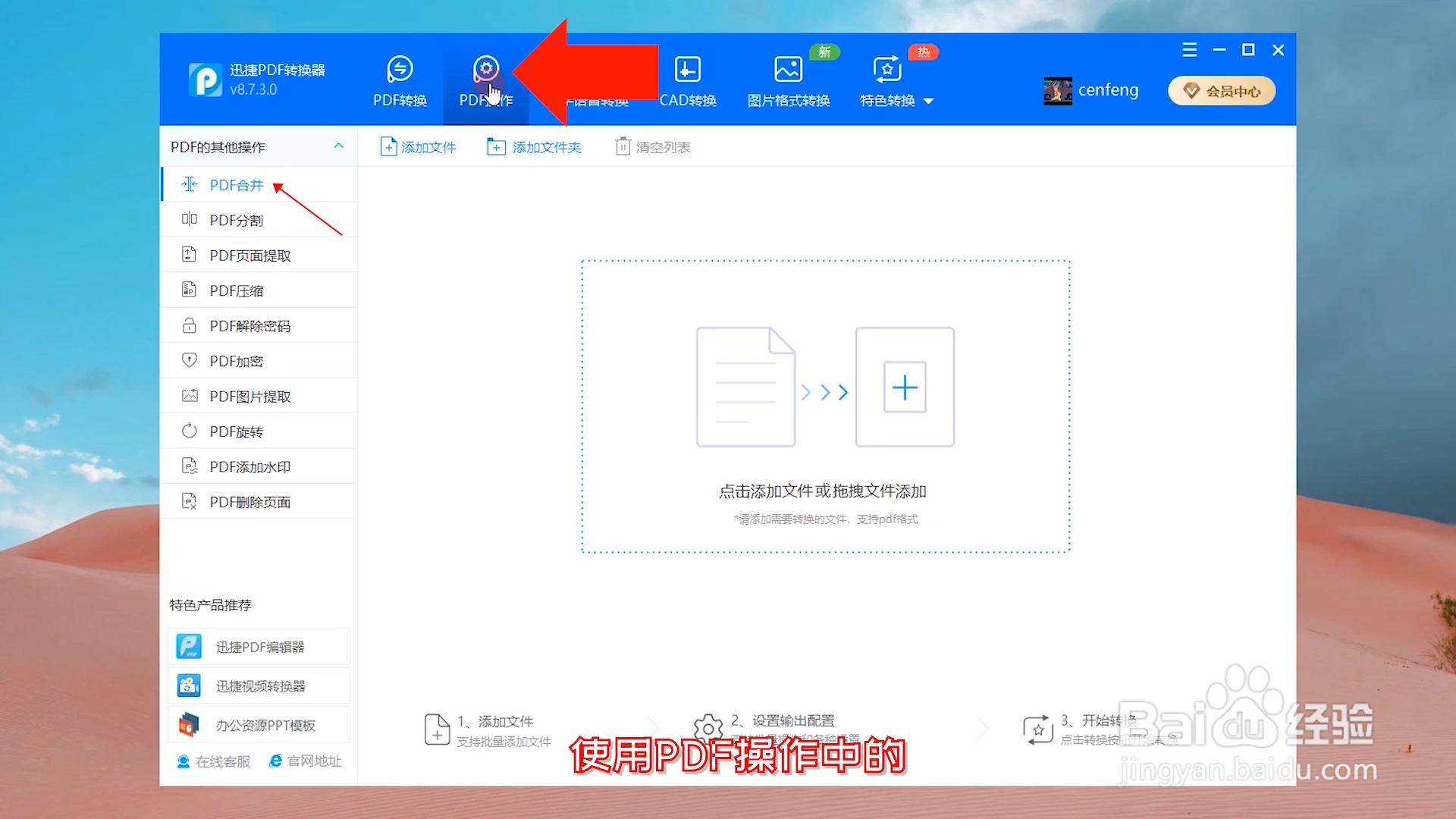The image size is (1456, 819).
Task: Open the hamburger menu icon
Action: (x=1189, y=50)
